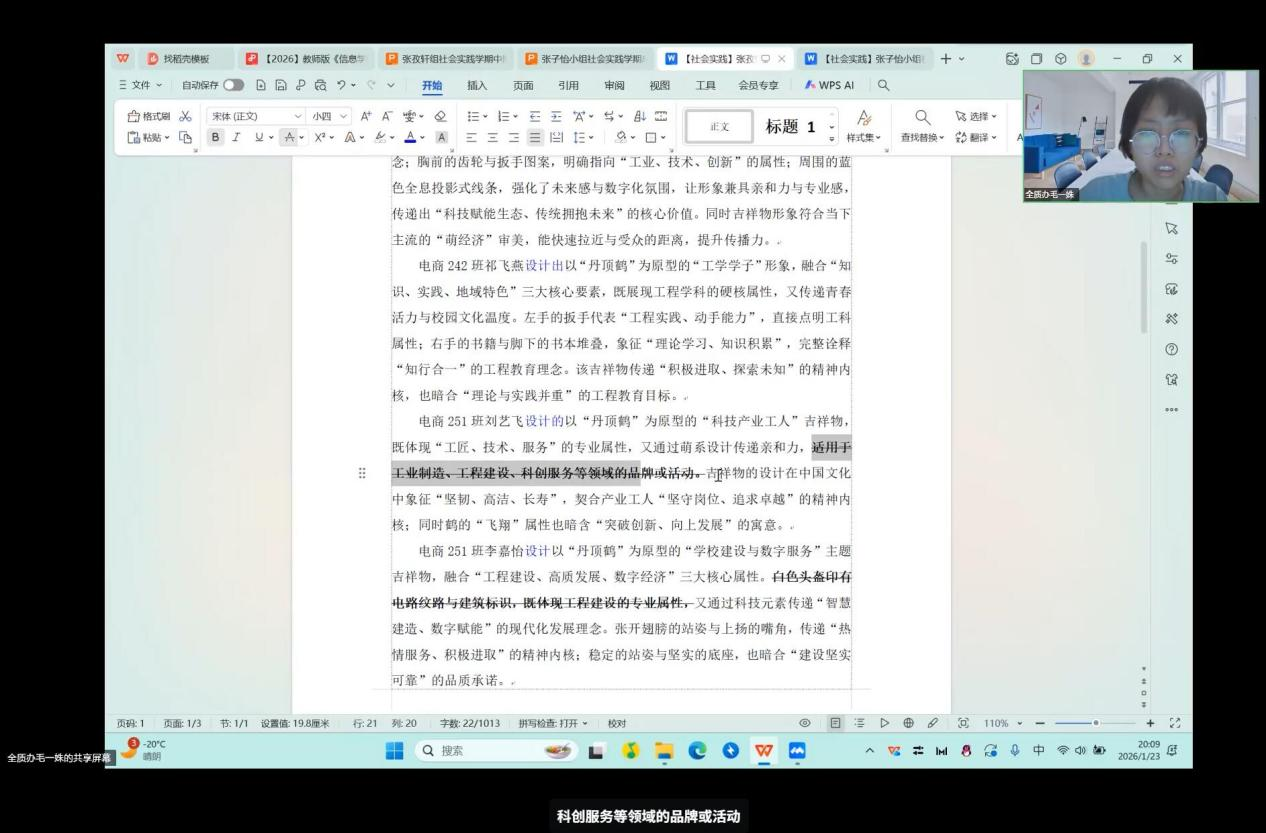The width and height of the screenshot is (1266, 833).
Task: Click the italic formatting icon
Action: click(x=233, y=137)
